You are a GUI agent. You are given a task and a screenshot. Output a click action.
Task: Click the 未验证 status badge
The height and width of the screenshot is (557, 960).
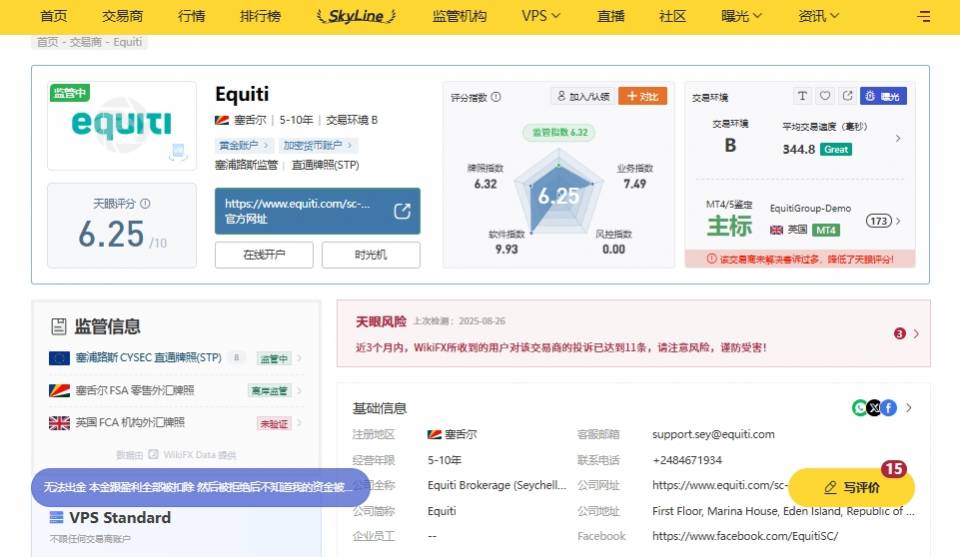pos(274,423)
